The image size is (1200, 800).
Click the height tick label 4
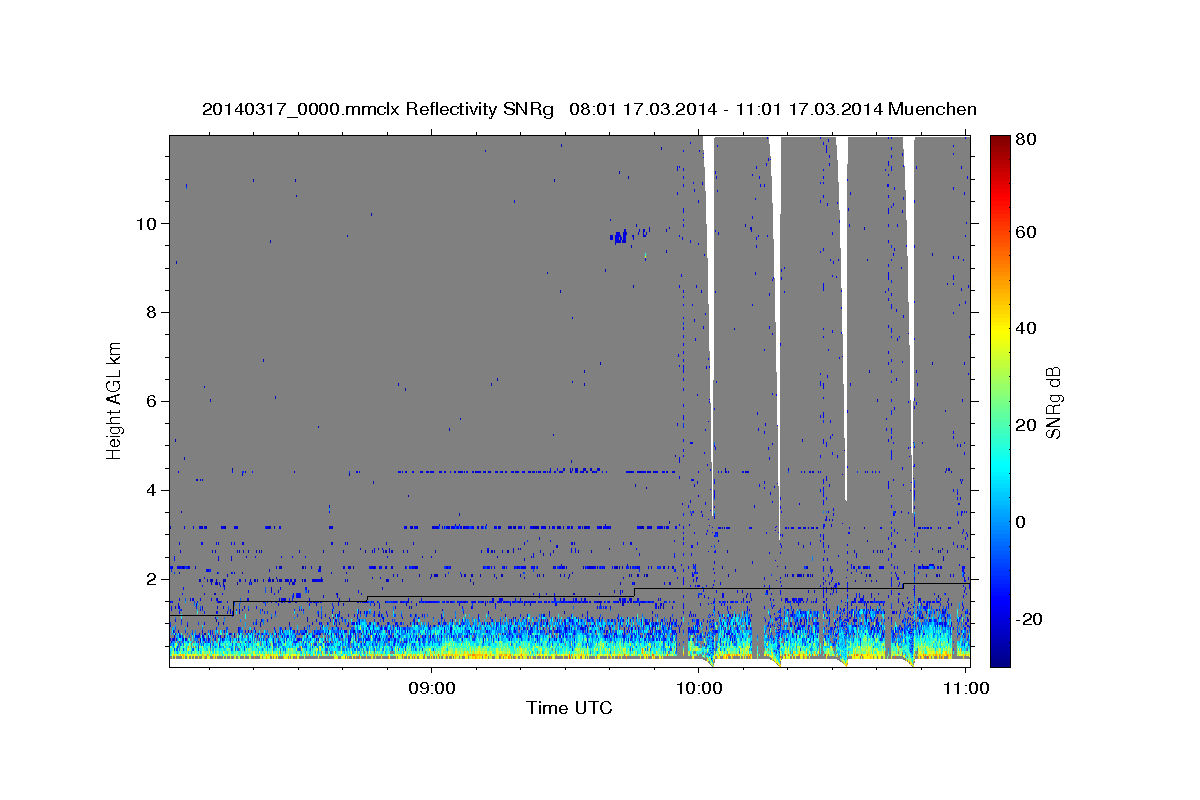(150, 490)
